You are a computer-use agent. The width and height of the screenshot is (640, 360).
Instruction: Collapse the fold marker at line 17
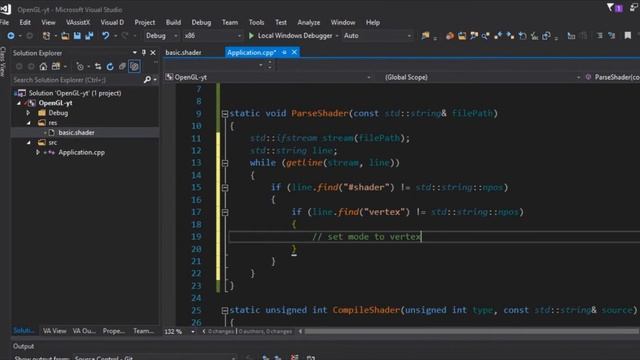point(224,212)
